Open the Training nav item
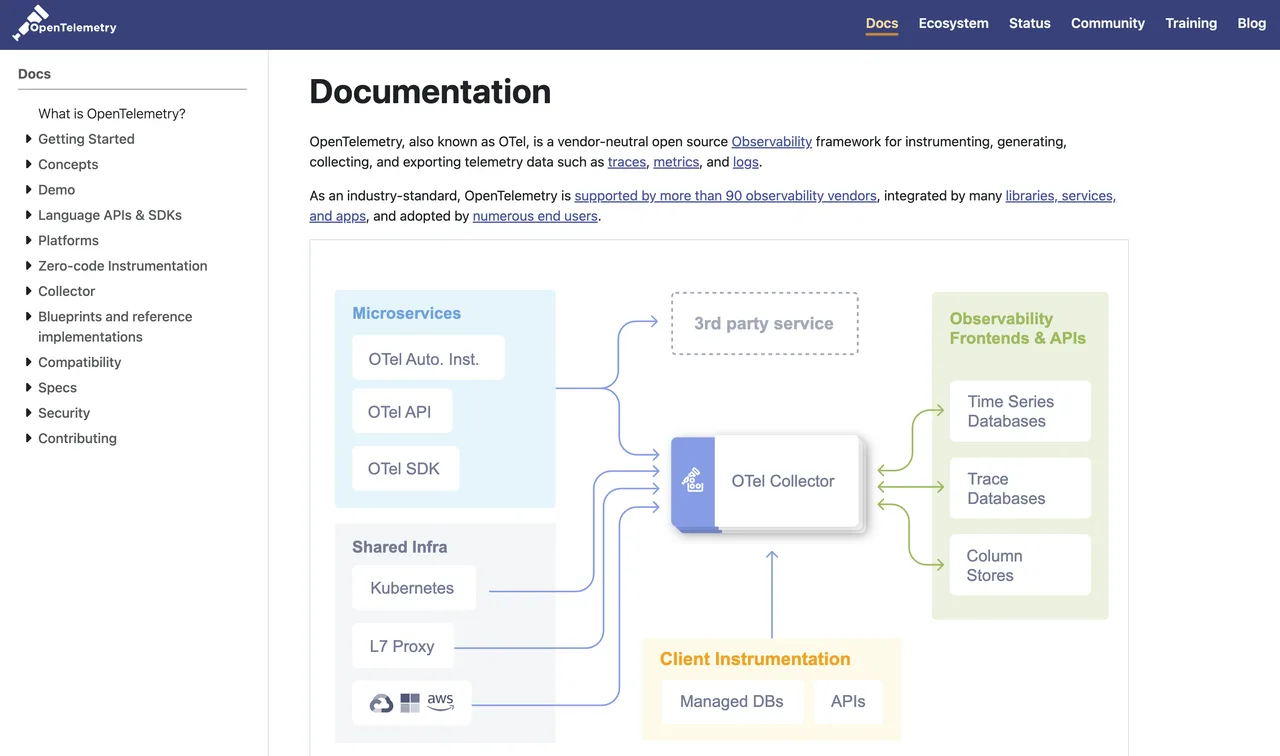Image resolution: width=1280 pixels, height=756 pixels. (x=1191, y=23)
